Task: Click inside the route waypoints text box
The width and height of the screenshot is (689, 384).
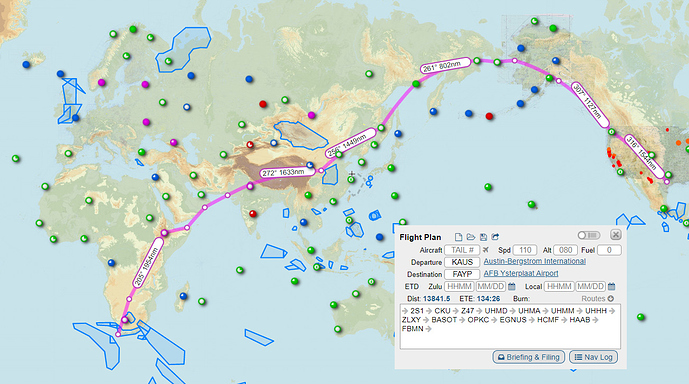Action: pyautogui.click(x=510, y=326)
